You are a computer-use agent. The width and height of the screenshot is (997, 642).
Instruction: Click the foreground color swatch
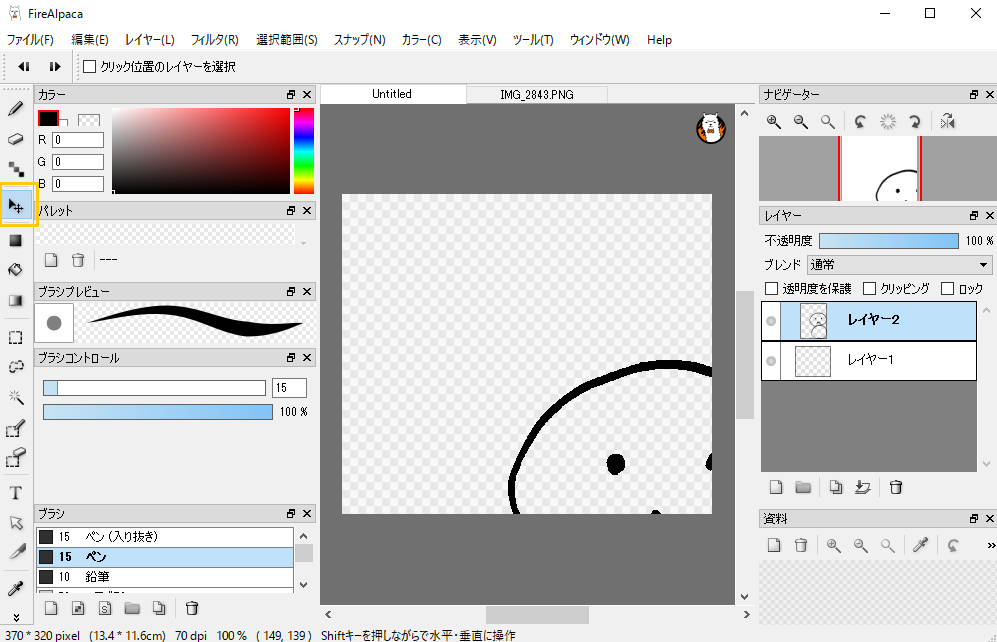pos(49,117)
